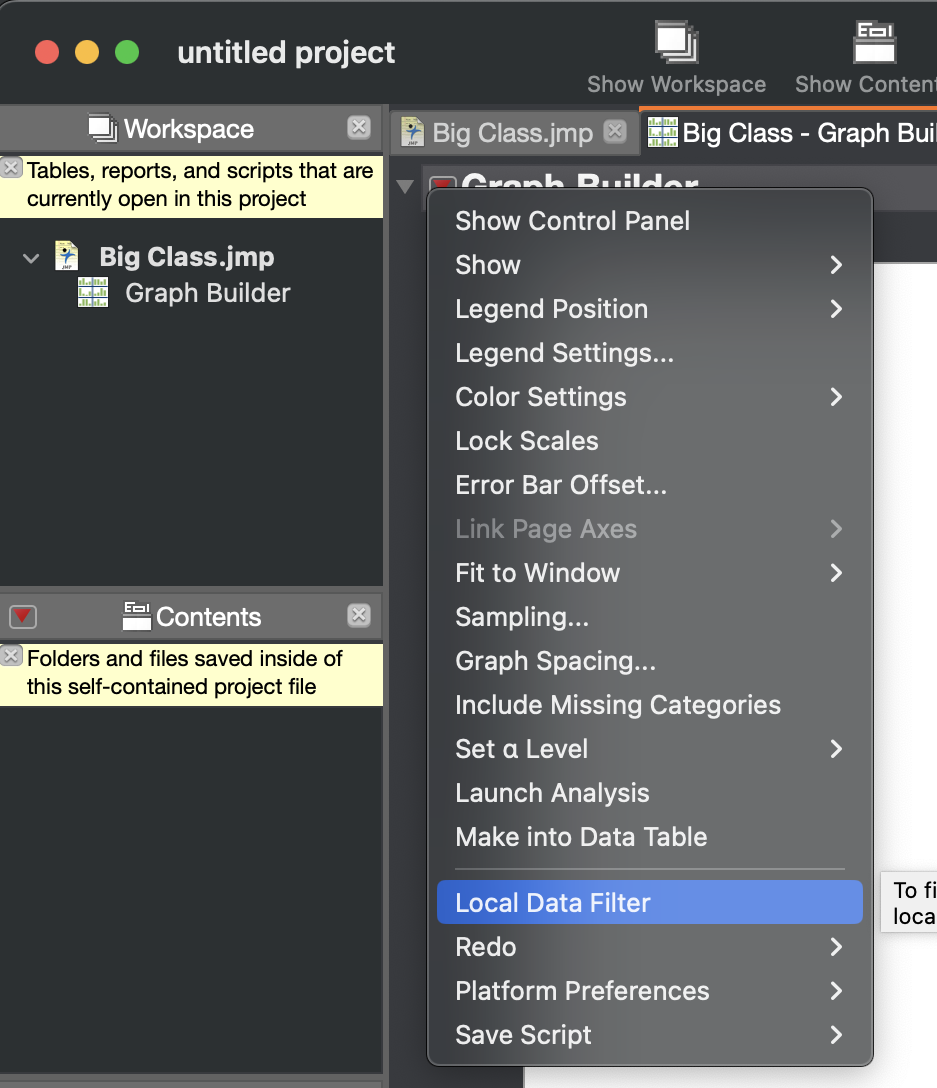Choose Show Control Panel from the menu
Image resolution: width=937 pixels, height=1088 pixels.
[x=572, y=221]
